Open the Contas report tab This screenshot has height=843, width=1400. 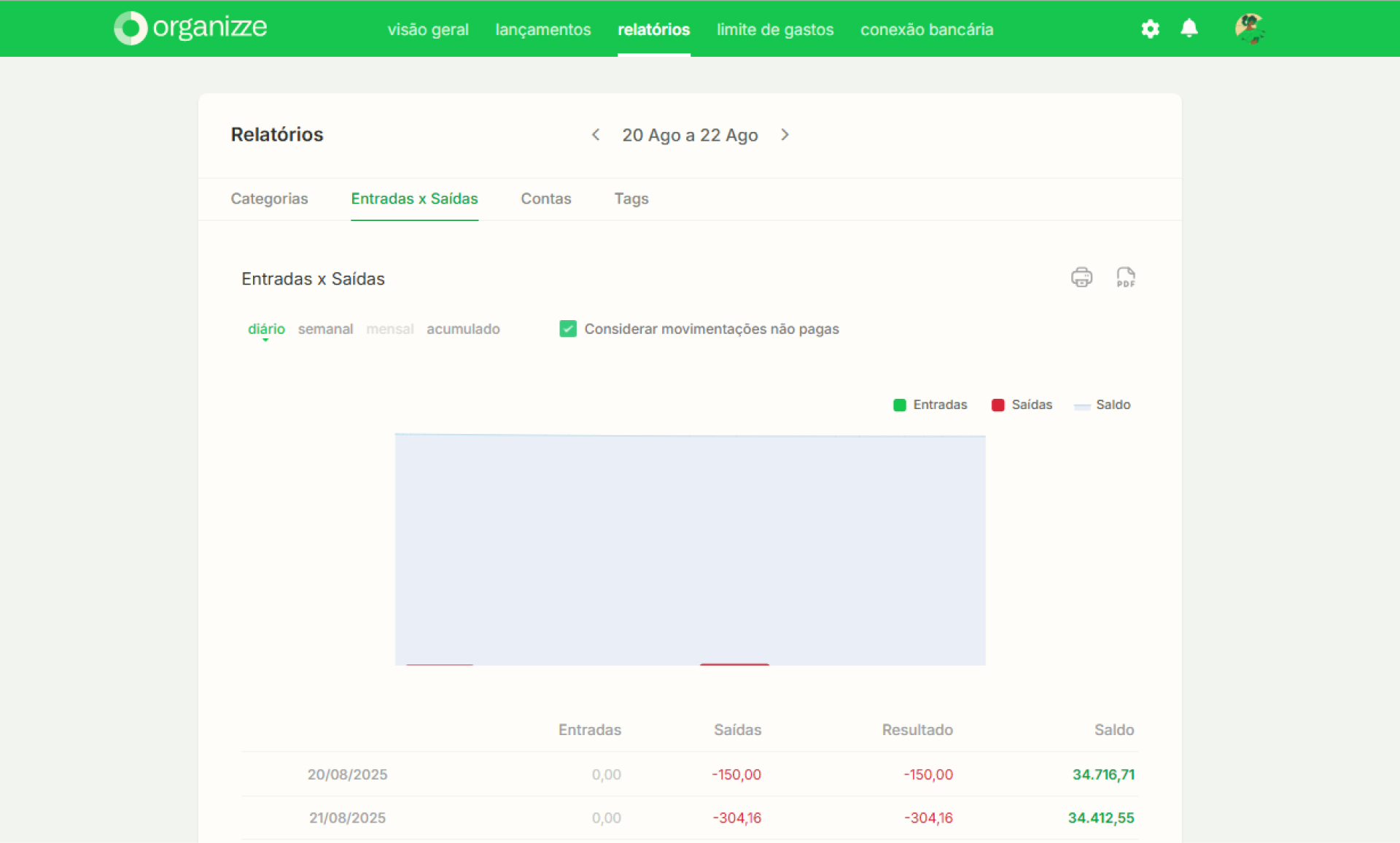click(x=546, y=198)
